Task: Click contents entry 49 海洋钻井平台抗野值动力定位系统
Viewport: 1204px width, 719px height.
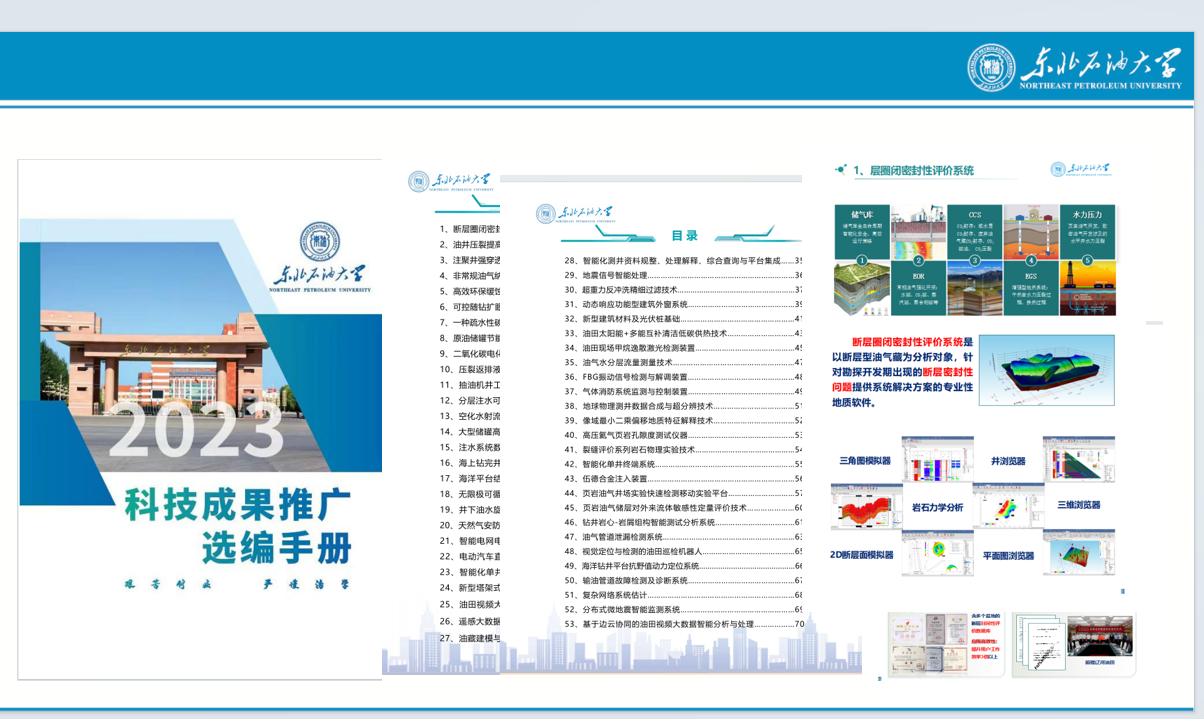Action: tap(684, 565)
